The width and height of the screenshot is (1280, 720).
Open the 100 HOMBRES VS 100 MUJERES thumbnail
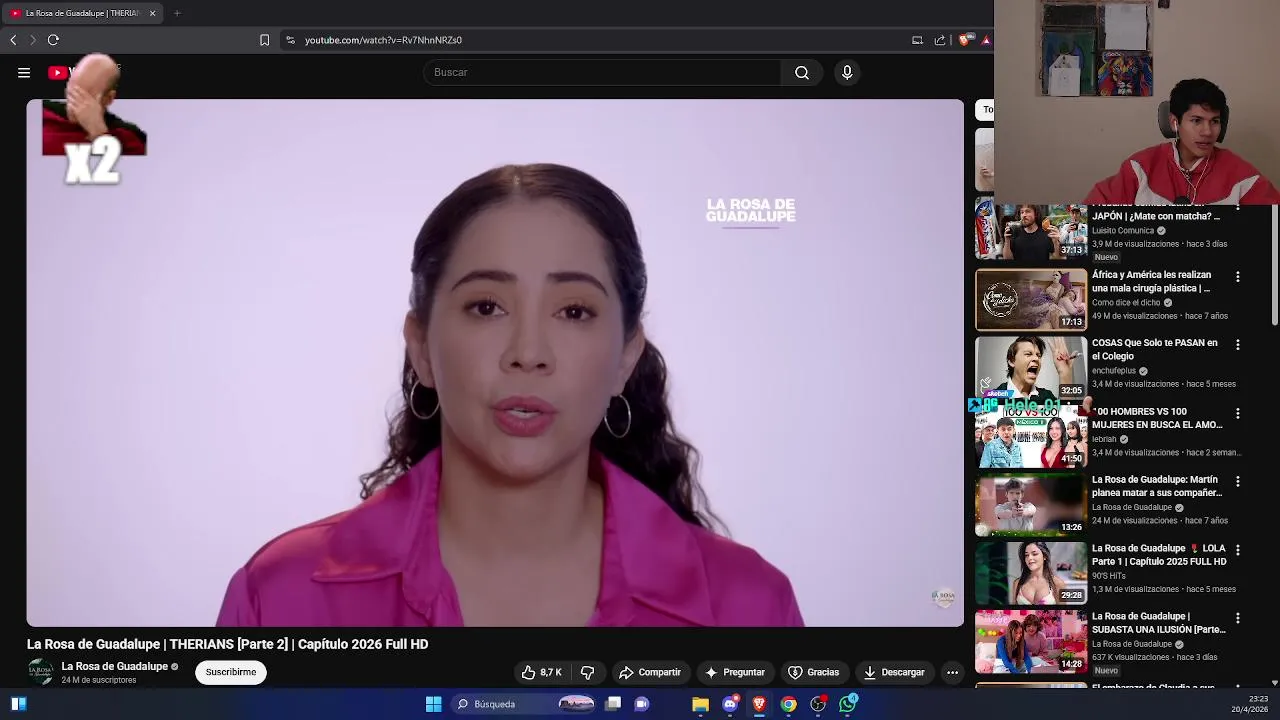point(1031,436)
